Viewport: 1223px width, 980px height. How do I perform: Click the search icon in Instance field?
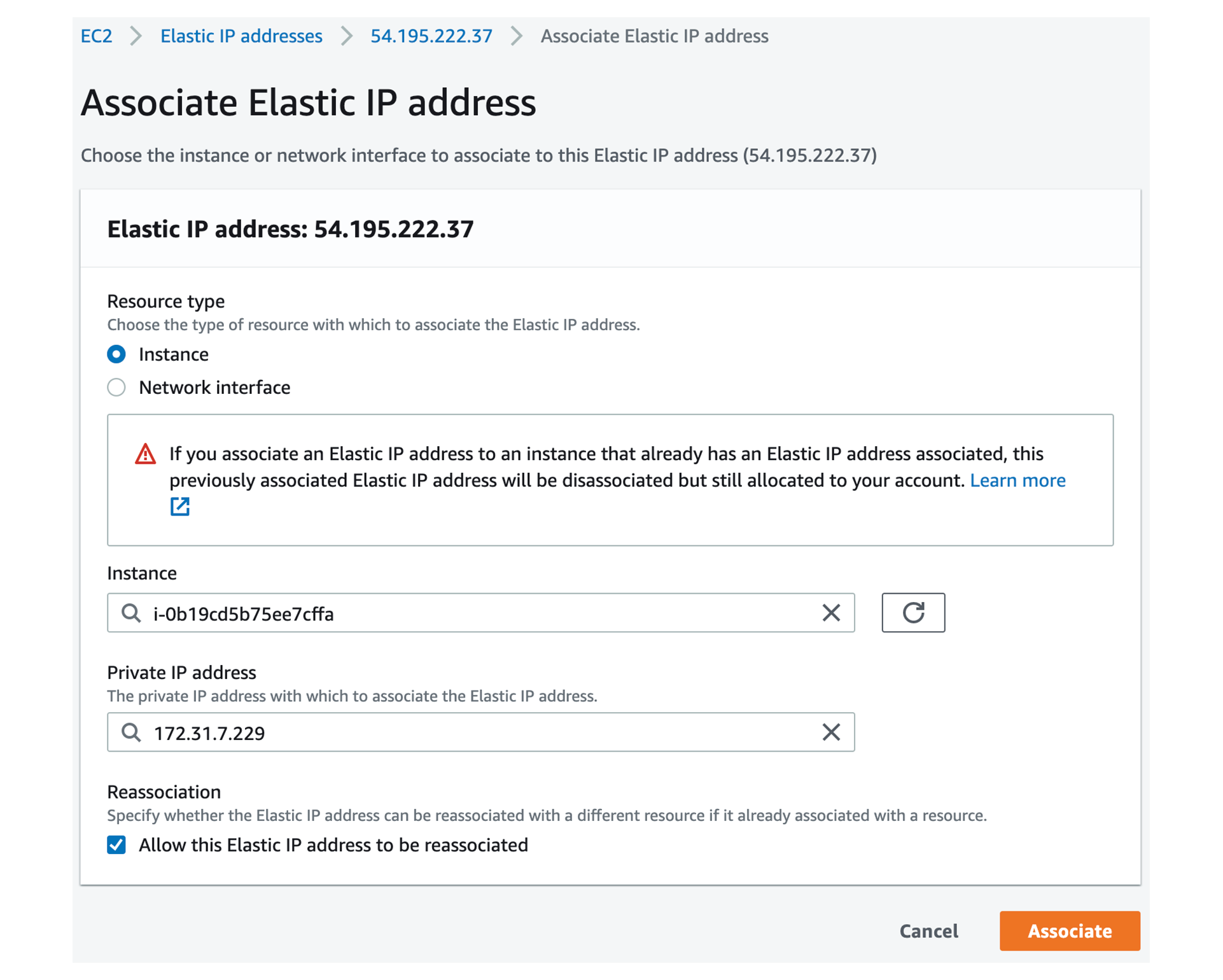[x=131, y=612]
